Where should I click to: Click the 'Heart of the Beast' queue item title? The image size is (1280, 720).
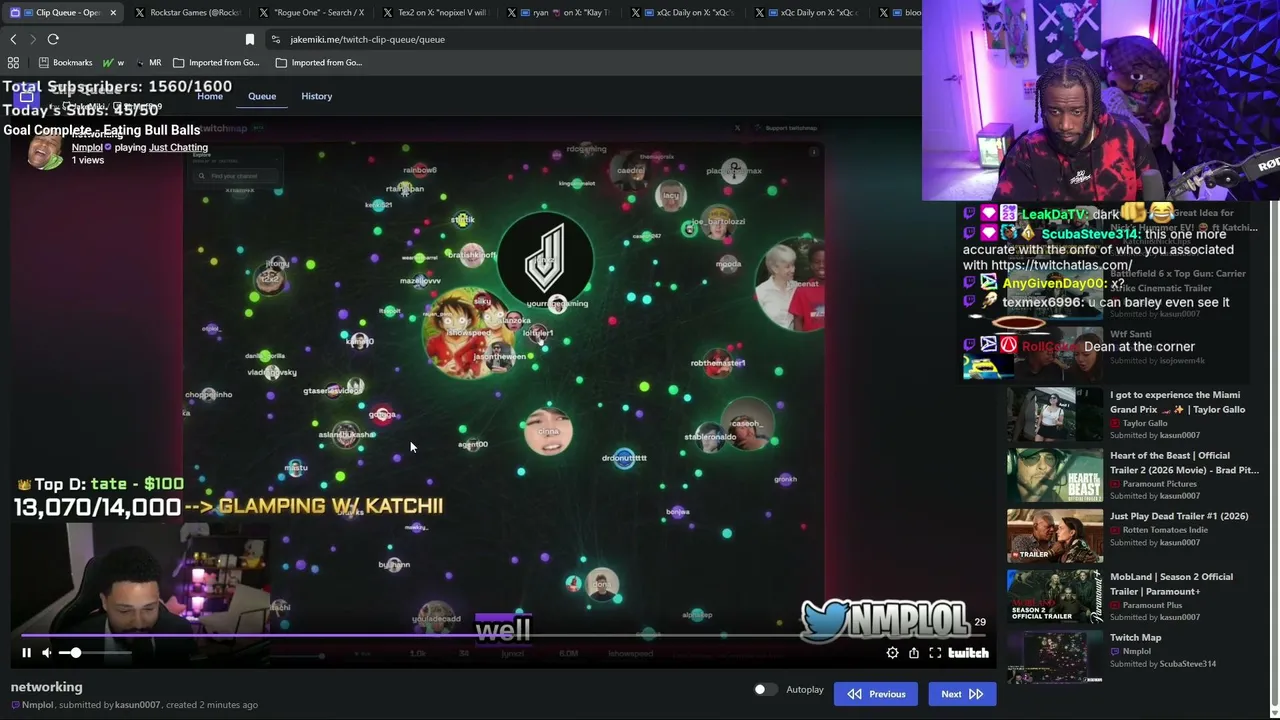tap(1184, 463)
